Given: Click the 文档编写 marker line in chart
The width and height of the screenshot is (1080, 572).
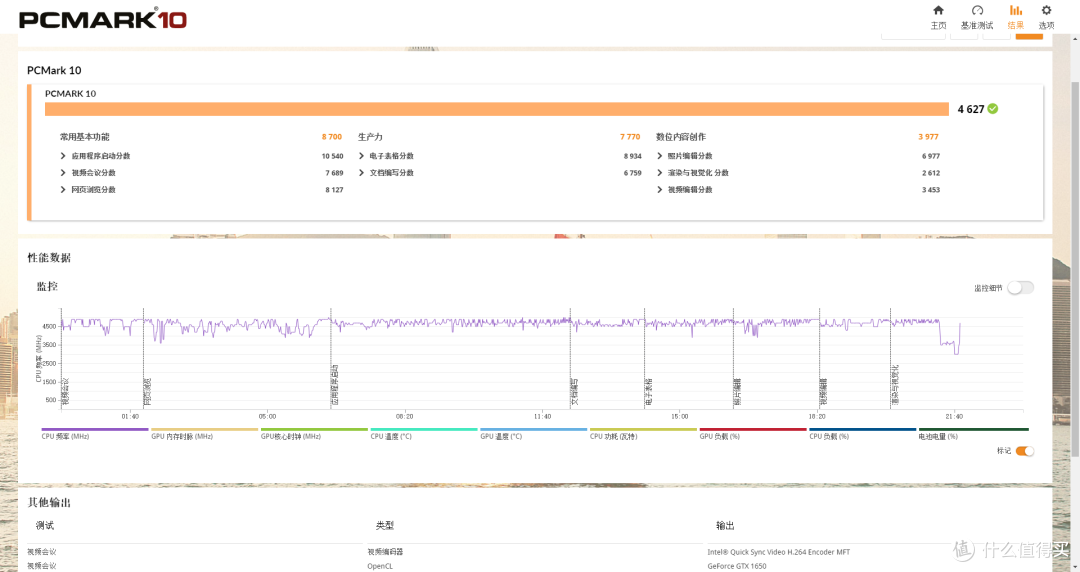Looking at the screenshot, I should [570, 358].
